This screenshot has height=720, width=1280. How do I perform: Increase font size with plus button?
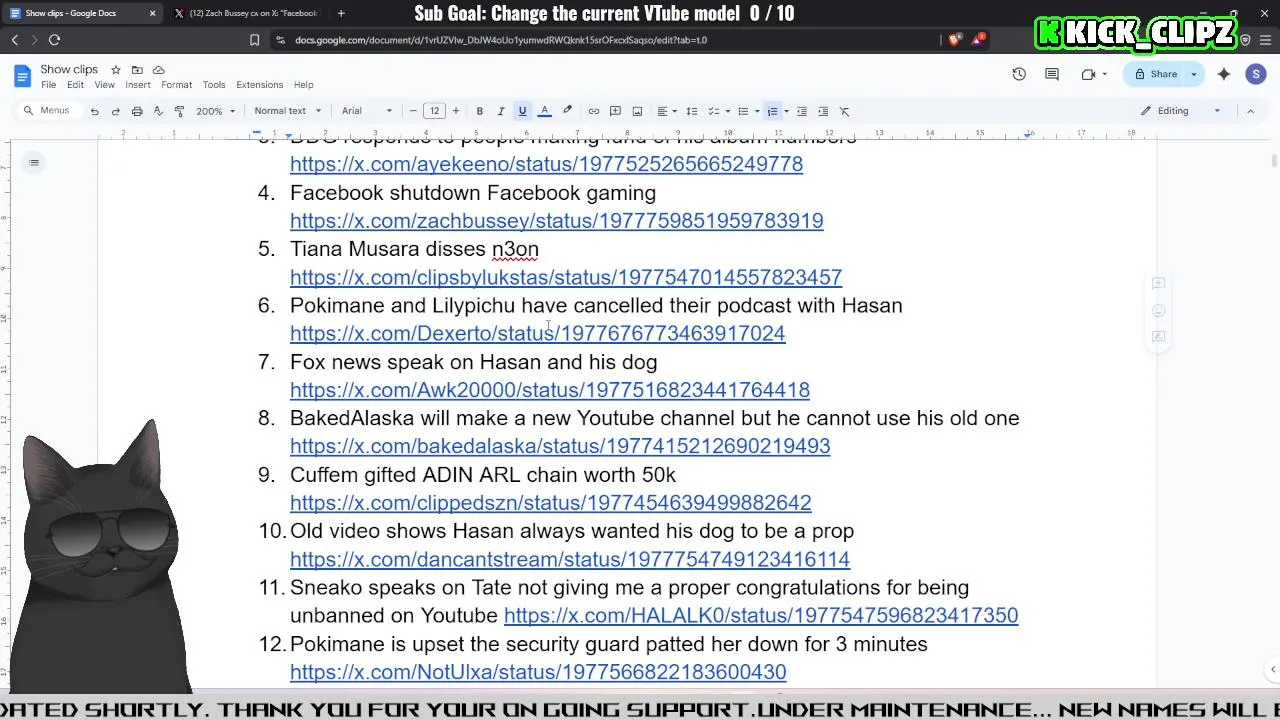[456, 111]
